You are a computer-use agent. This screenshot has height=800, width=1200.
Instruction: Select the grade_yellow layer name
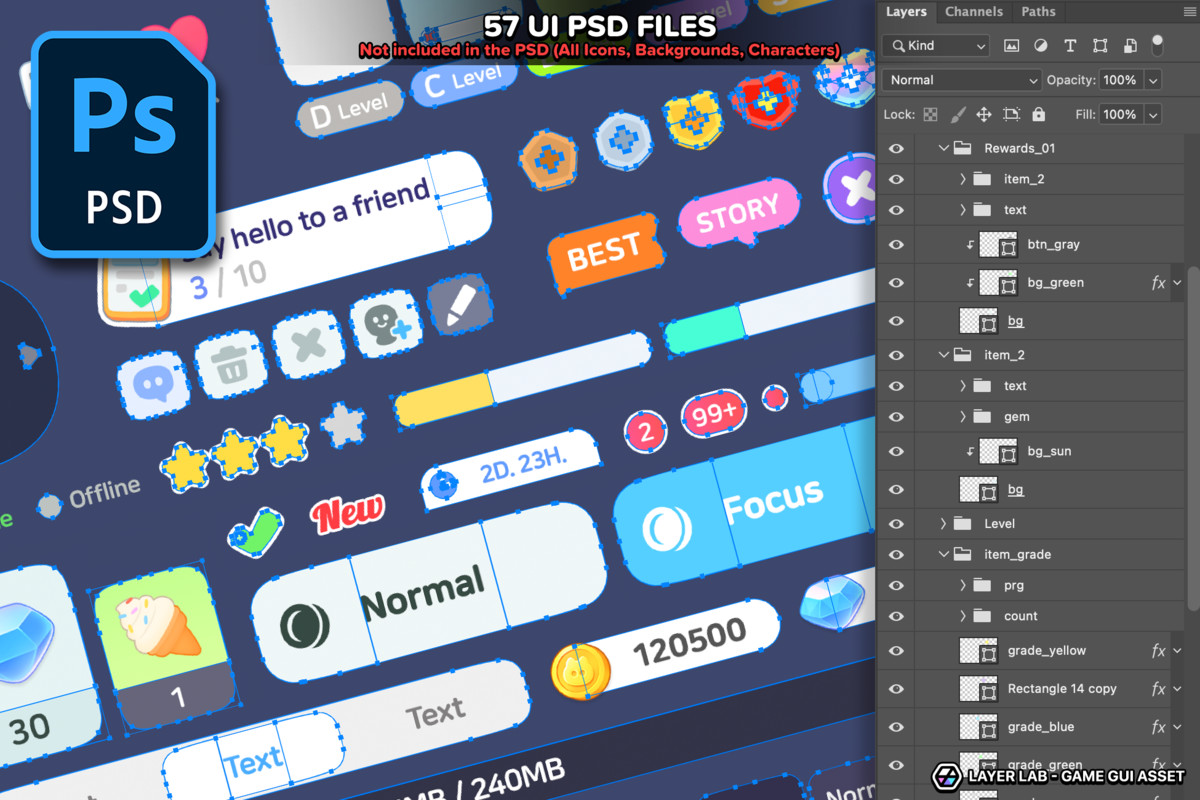click(1047, 651)
